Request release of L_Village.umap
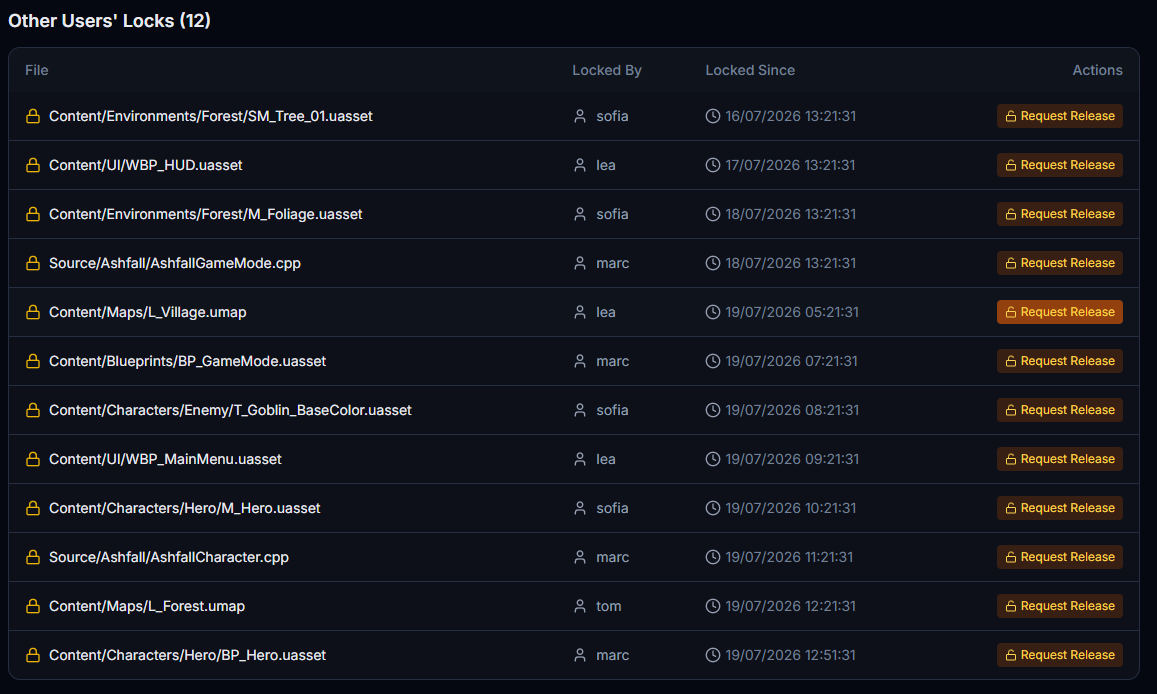The height and width of the screenshot is (694, 1157). coord(1060,312)
